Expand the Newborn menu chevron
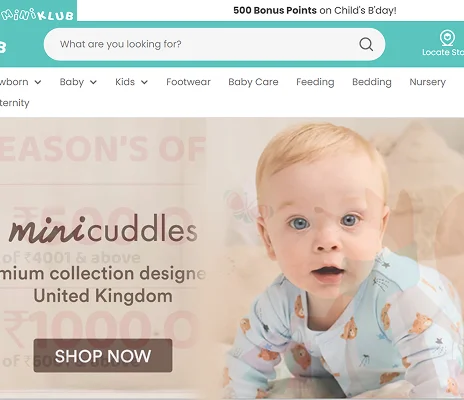464x400 pixels. coord(38,82)
